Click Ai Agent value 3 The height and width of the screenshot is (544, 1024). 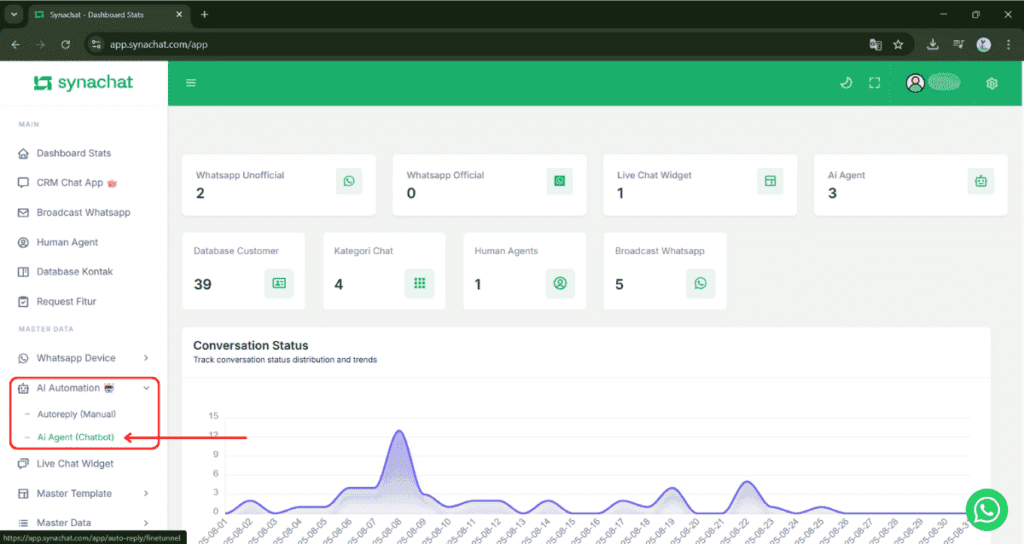(832, 193)
